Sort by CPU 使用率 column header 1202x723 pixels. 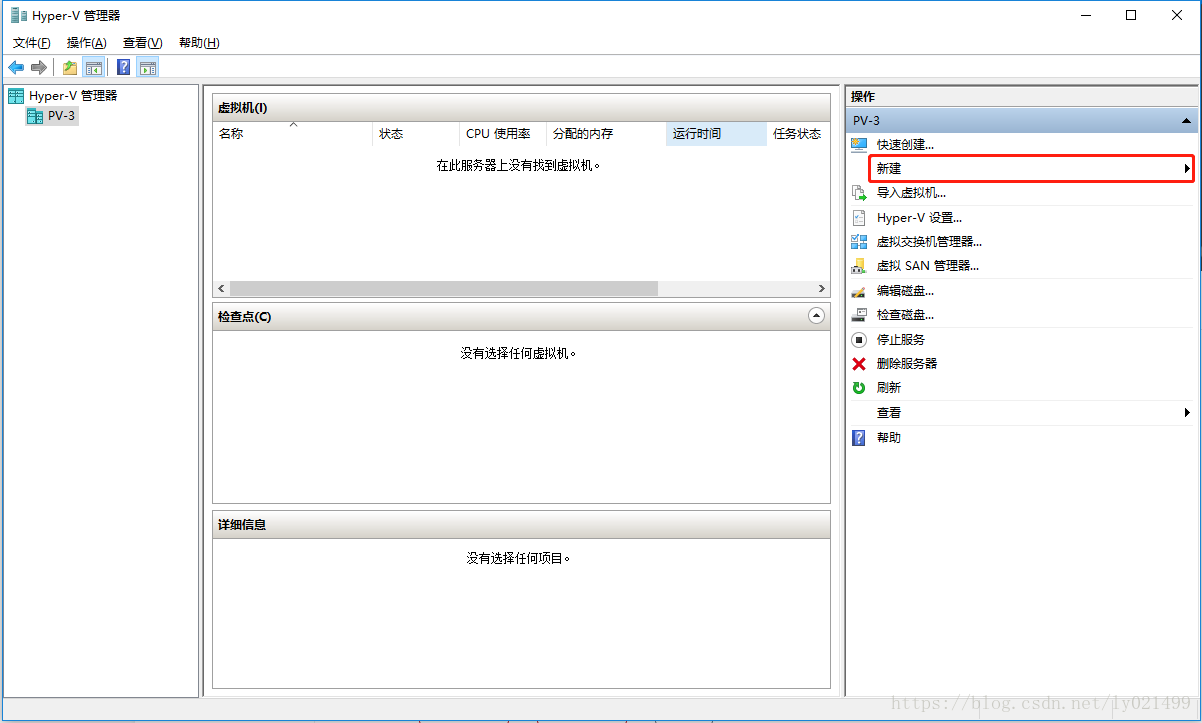[x=503, y=134]
